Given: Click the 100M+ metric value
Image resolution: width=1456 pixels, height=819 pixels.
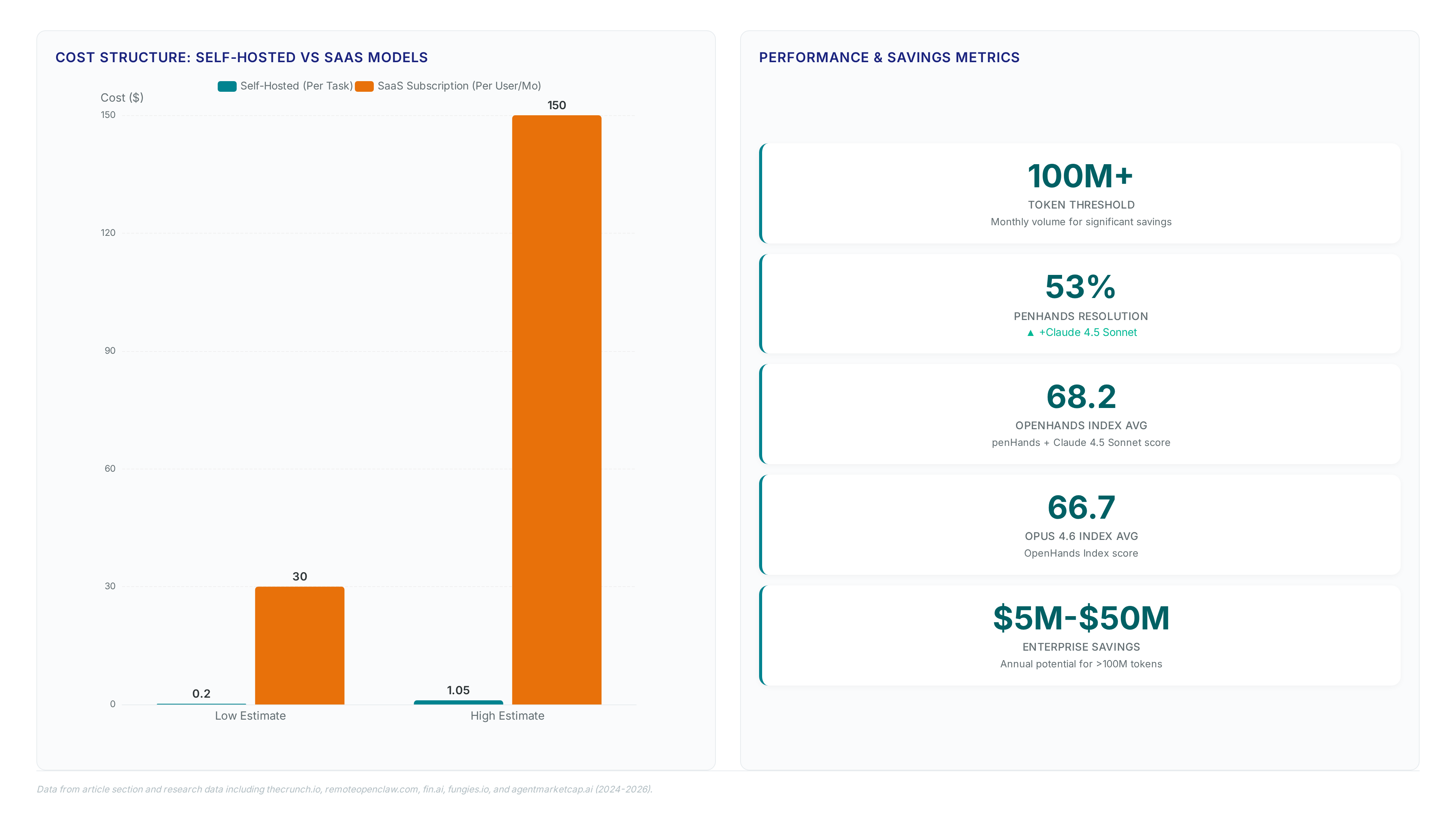Looking at the screenshot, I should 1081,176.
